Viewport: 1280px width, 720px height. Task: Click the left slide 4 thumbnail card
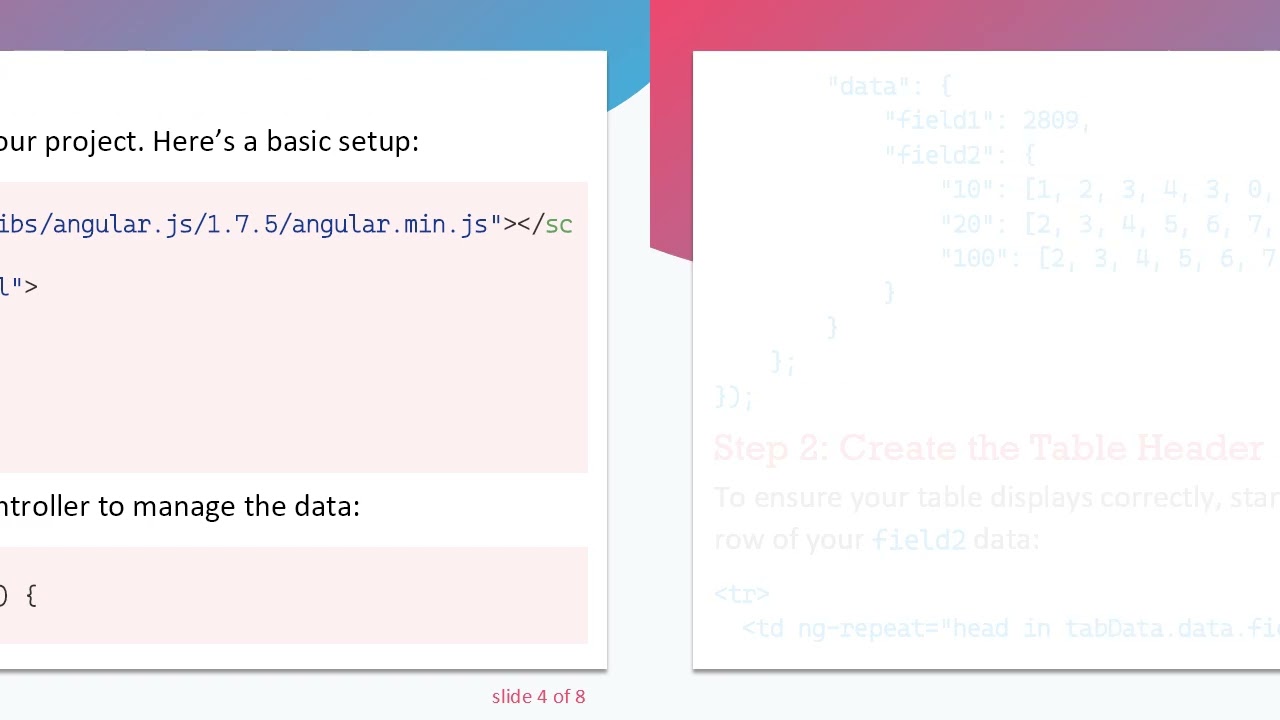303,360
